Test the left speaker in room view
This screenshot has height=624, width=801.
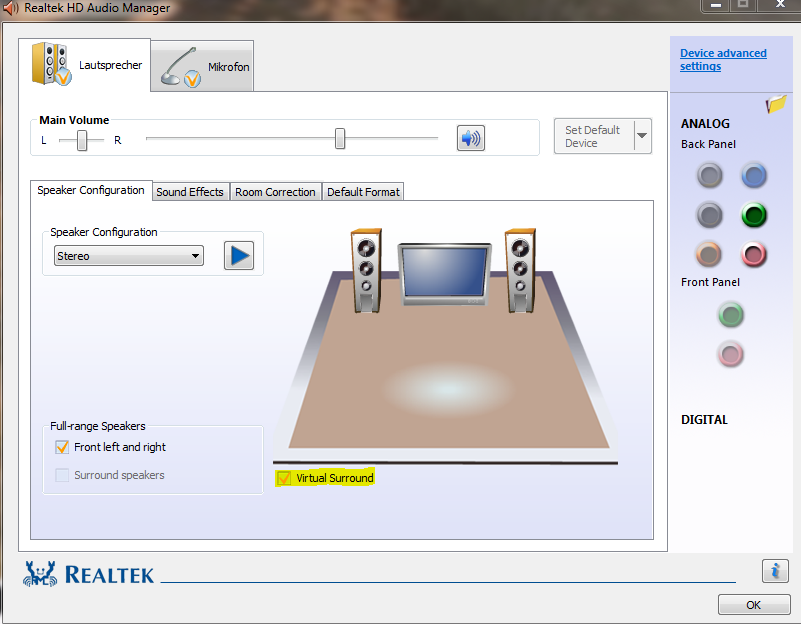pyautogui.click(x=366, y=271)
